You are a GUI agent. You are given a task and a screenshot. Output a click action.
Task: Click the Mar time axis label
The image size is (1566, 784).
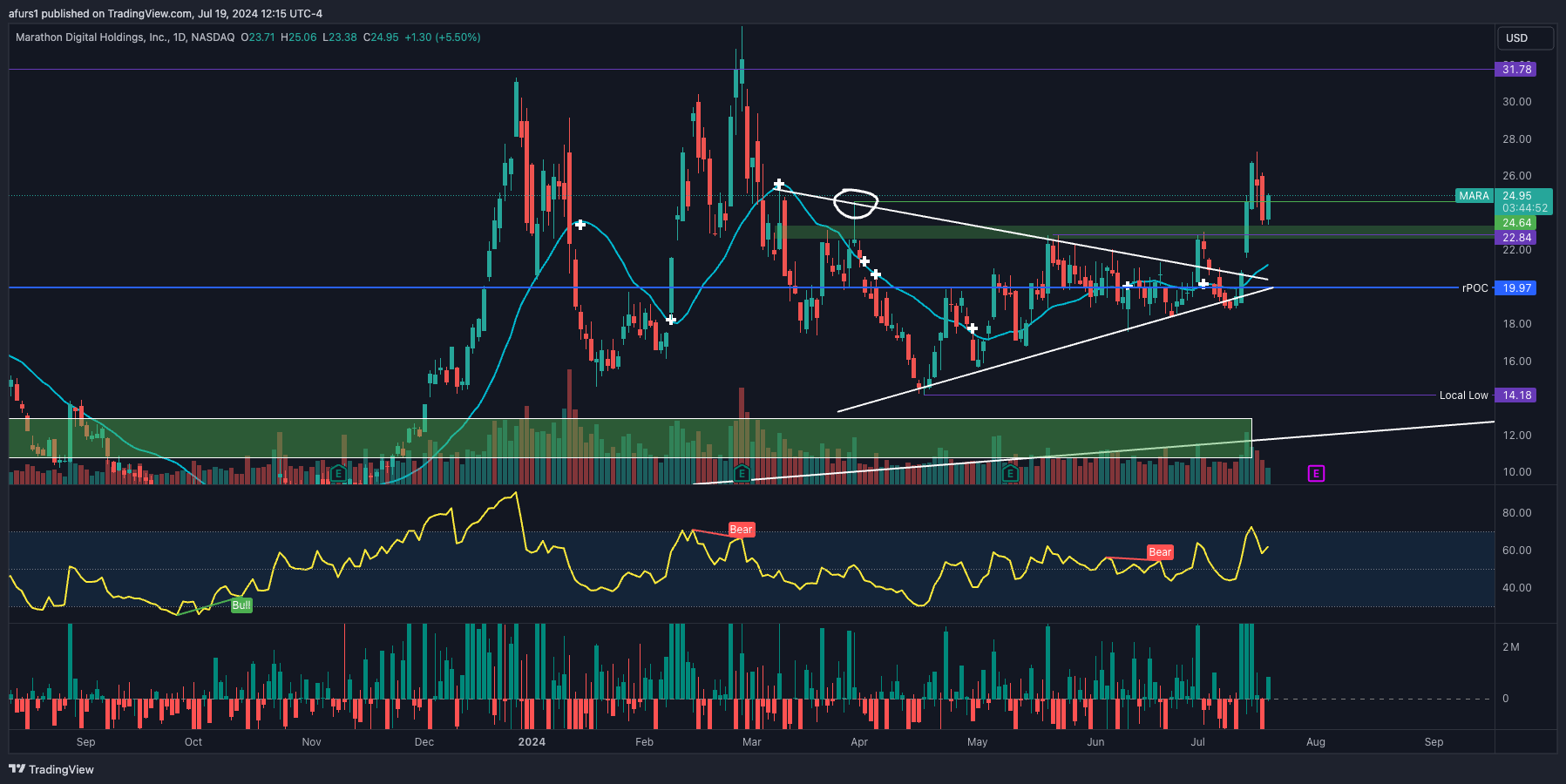(751, 742)
